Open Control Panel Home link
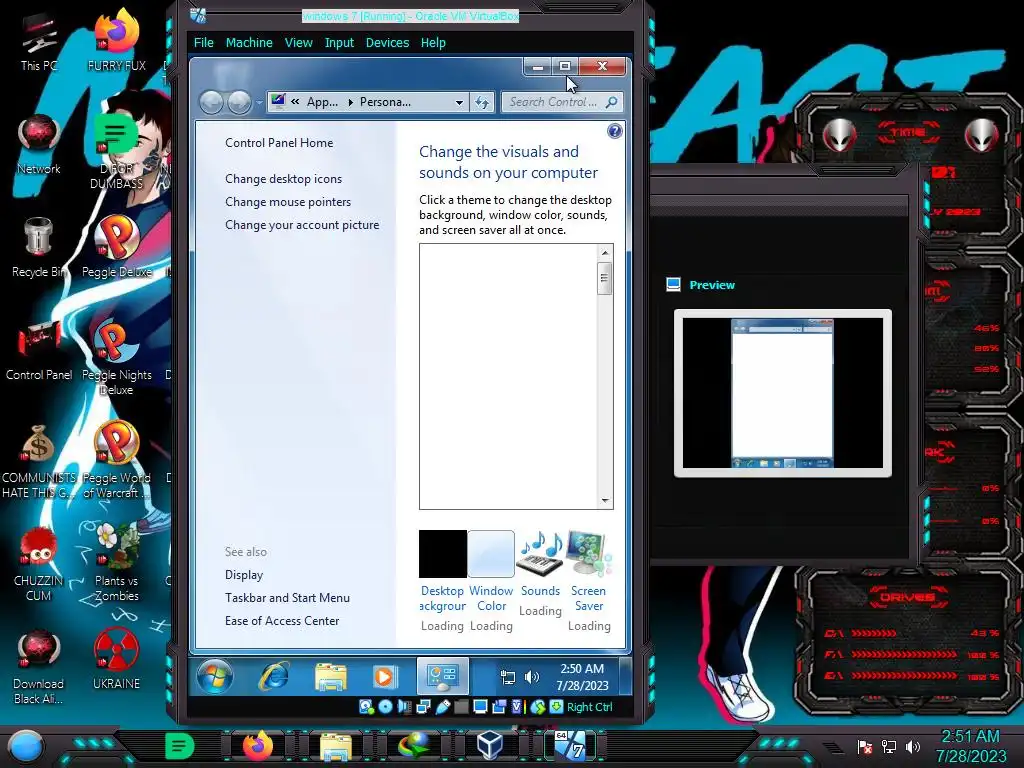Viewport: 1024px width, 768px height. point(279,142)
